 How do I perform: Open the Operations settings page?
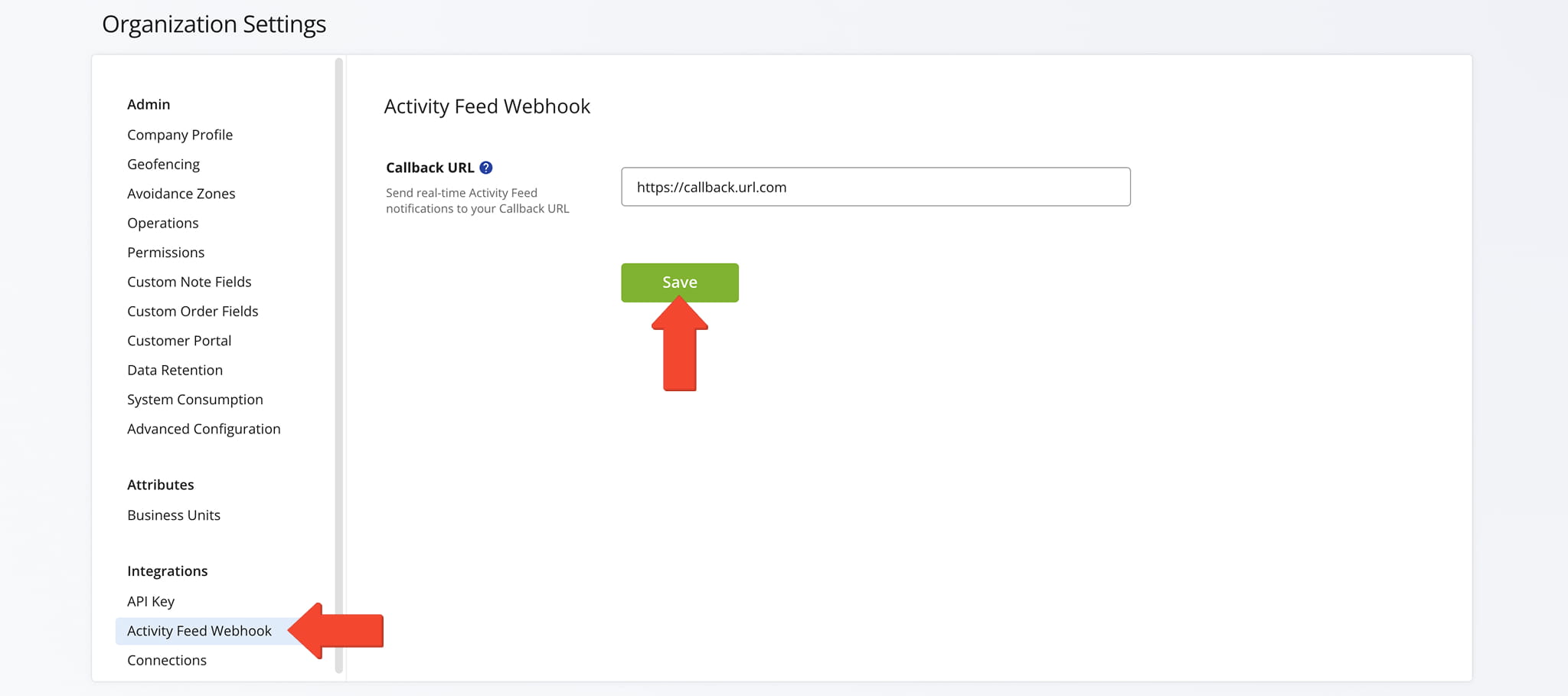(x=163, y=223)
